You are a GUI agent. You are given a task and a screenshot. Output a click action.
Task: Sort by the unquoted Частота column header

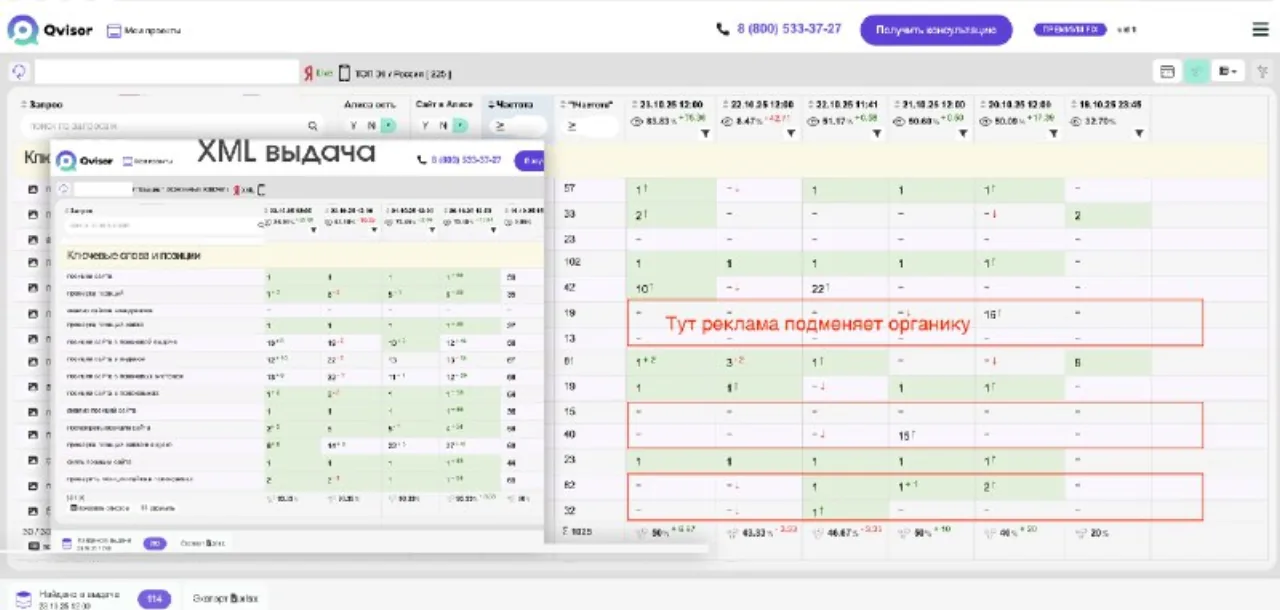coord(510,104)
